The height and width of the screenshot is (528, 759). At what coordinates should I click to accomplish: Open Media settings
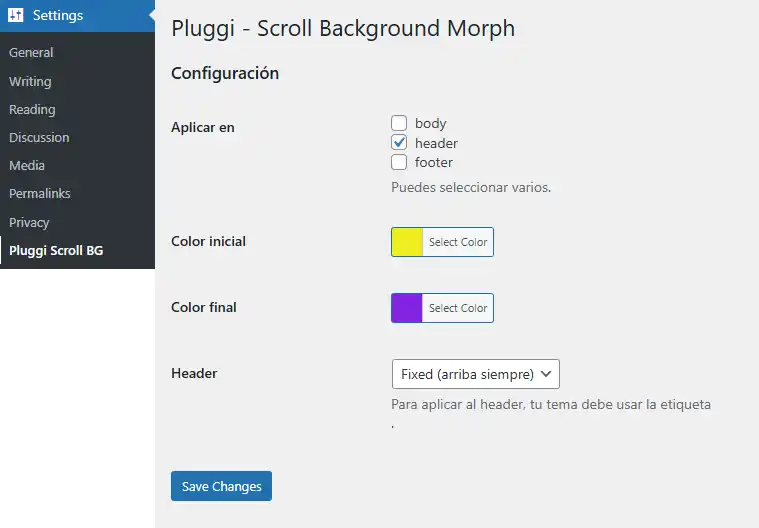coord(27,166)
